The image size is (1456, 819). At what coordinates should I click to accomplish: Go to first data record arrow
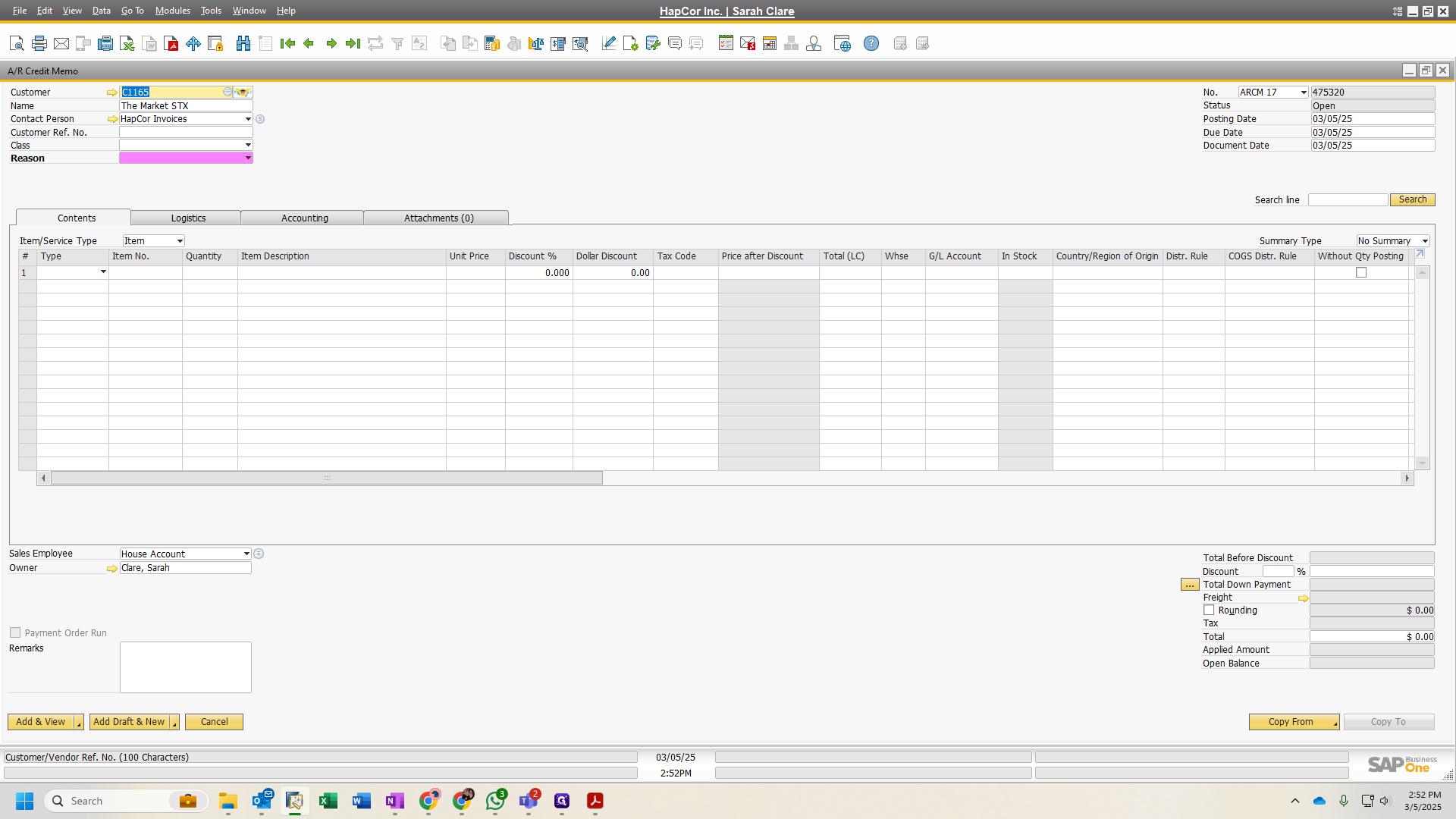tap(287, 43)
